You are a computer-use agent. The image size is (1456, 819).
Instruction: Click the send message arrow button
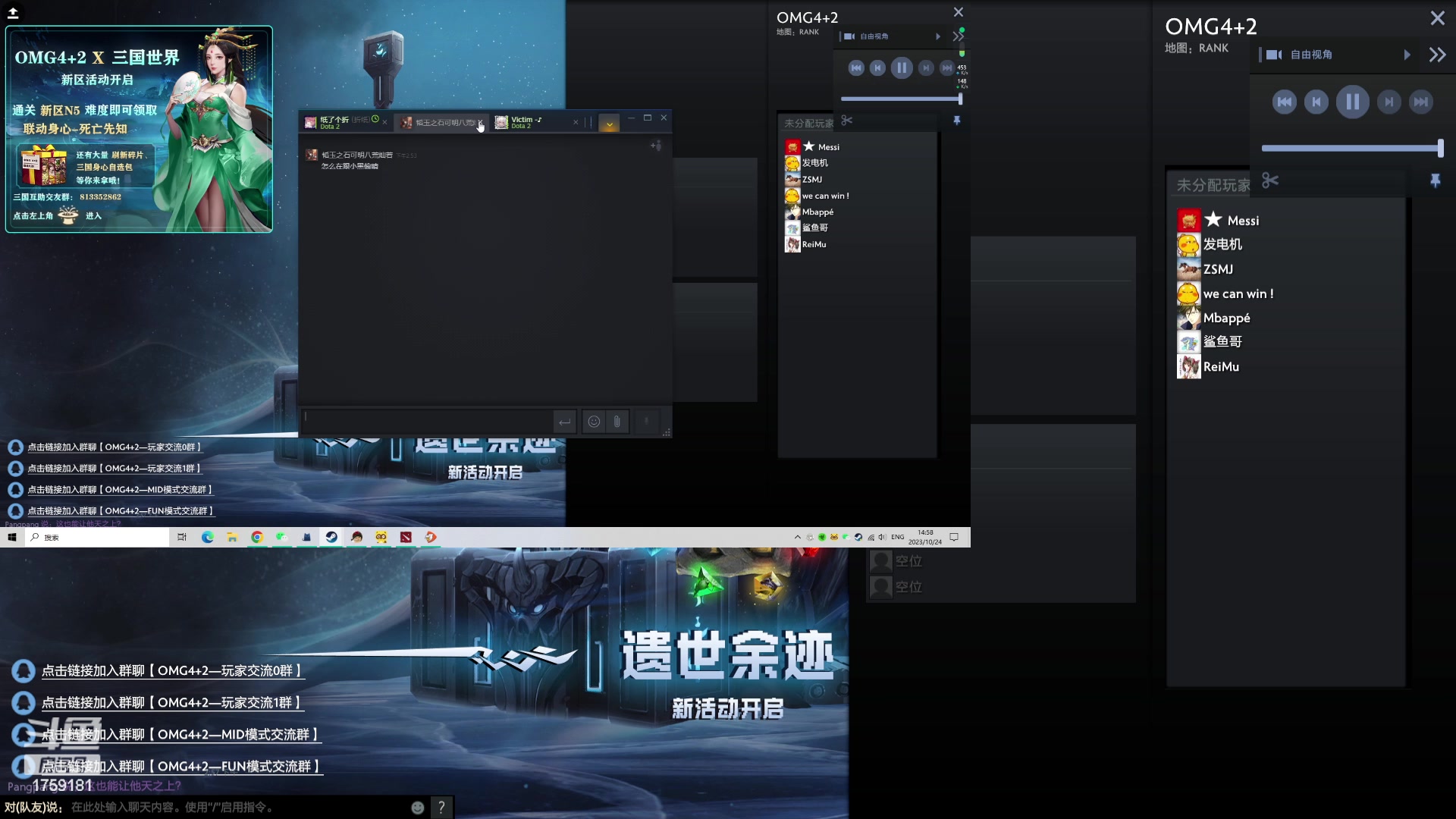pos(564,422)
